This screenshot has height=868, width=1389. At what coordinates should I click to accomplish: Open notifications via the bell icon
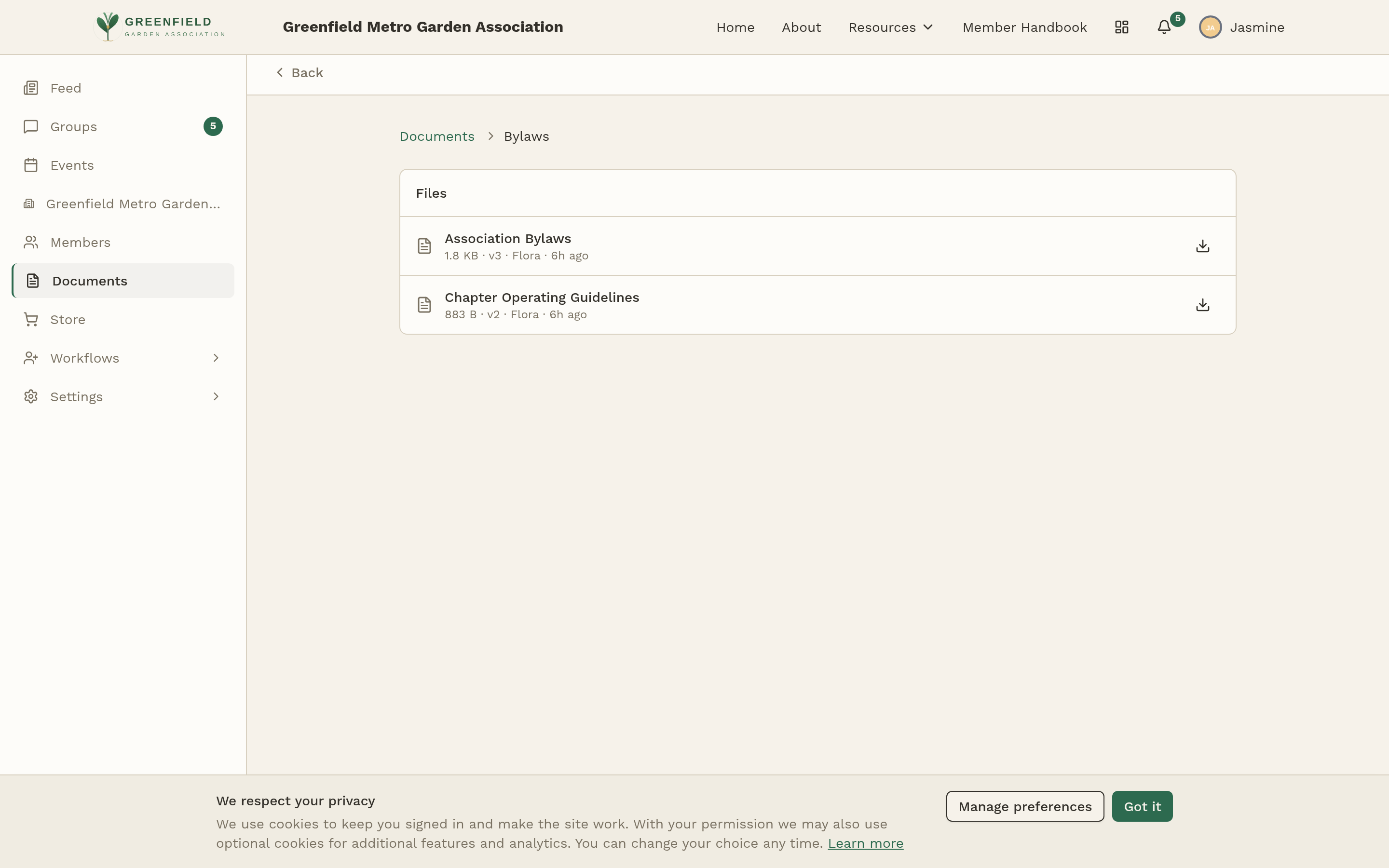(x=1163, y=27)
